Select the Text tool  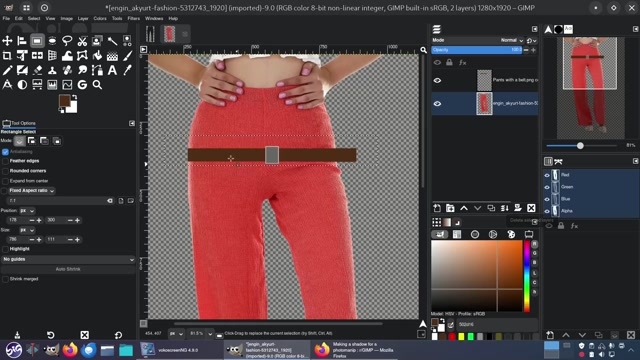[112, 70]
